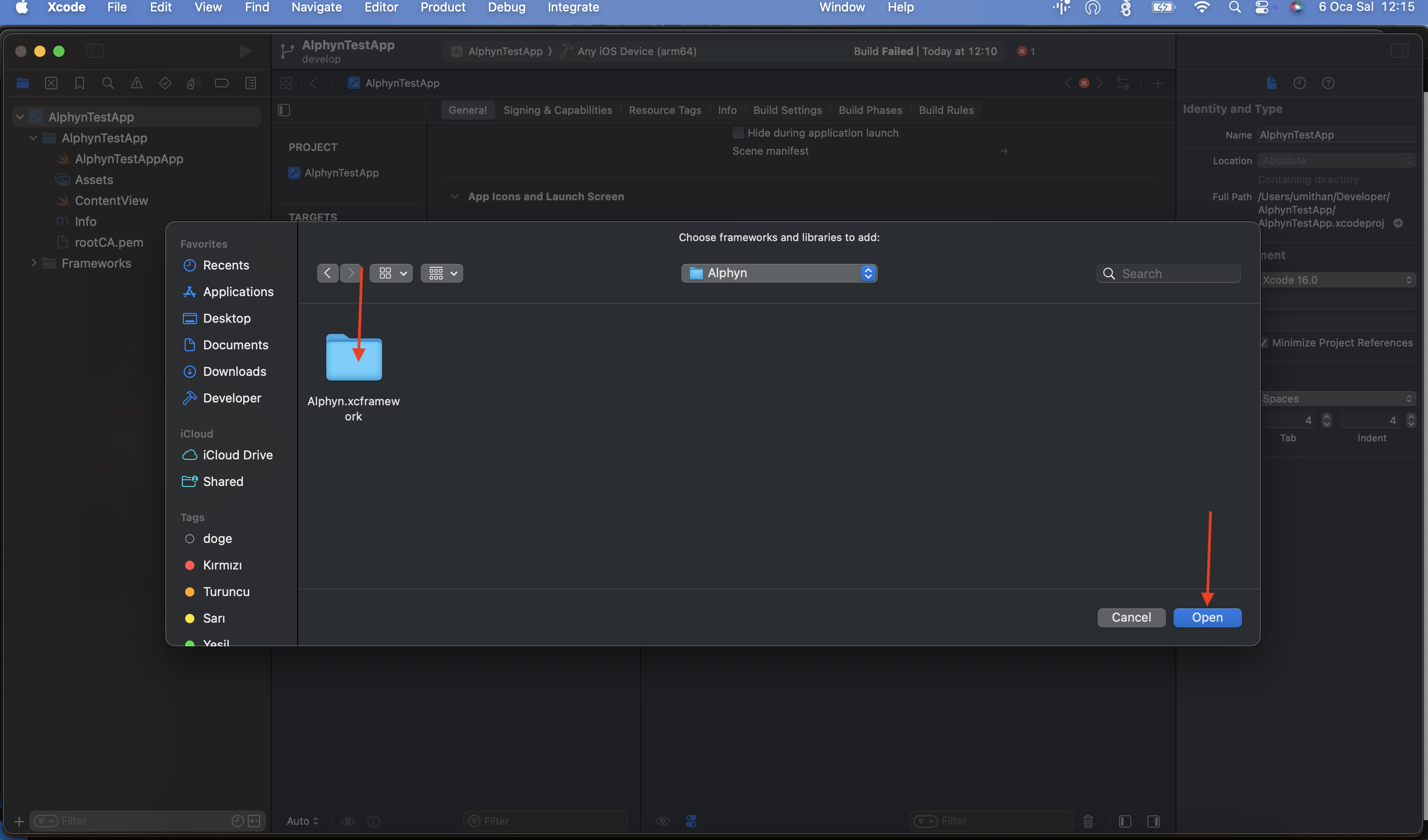1428x840 pixels.
Task: Click the Run play button in Xcode toolbar
Action: tap(245, 51)
